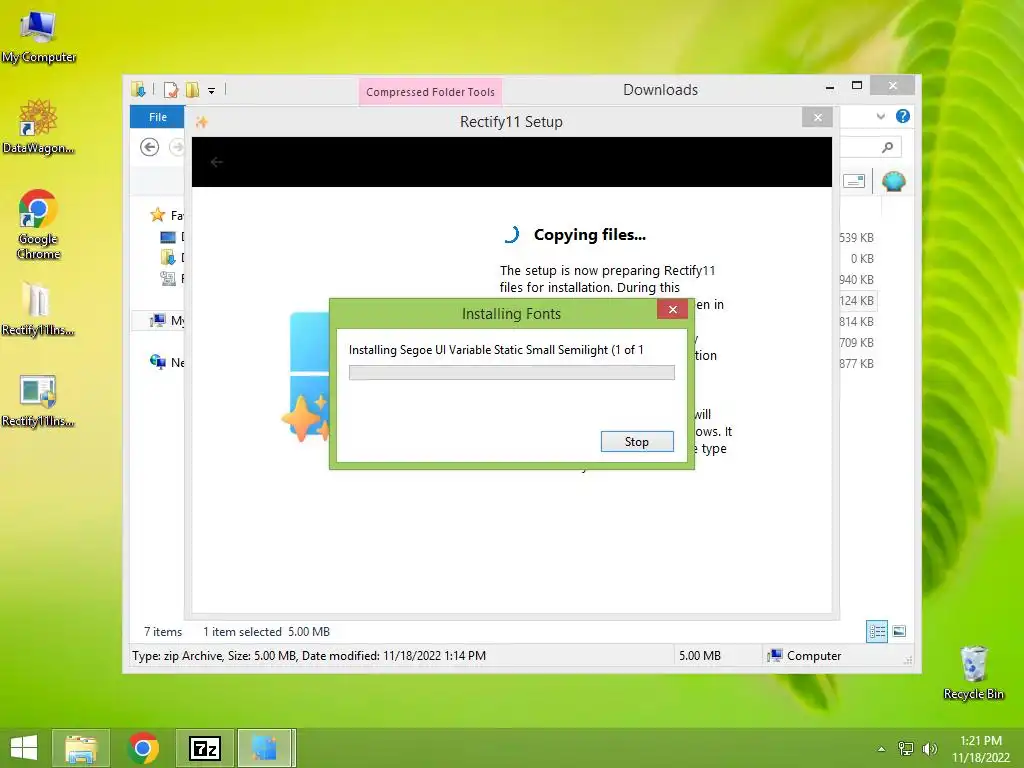Open the volume tray icon
Image resolution: width=1024 pixels, height=768 pixels.
[929, 749]
